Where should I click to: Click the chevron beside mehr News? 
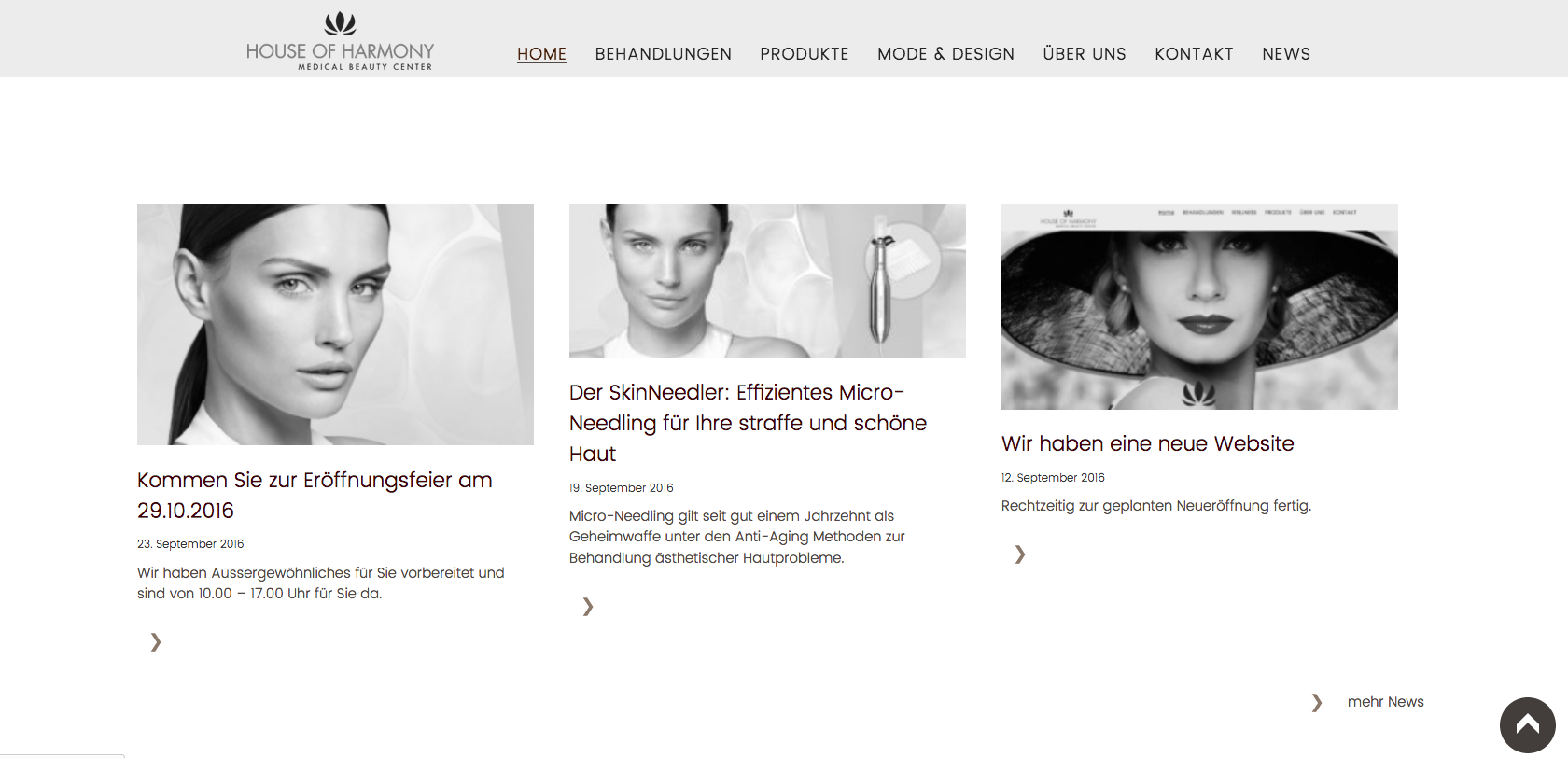1317,702
